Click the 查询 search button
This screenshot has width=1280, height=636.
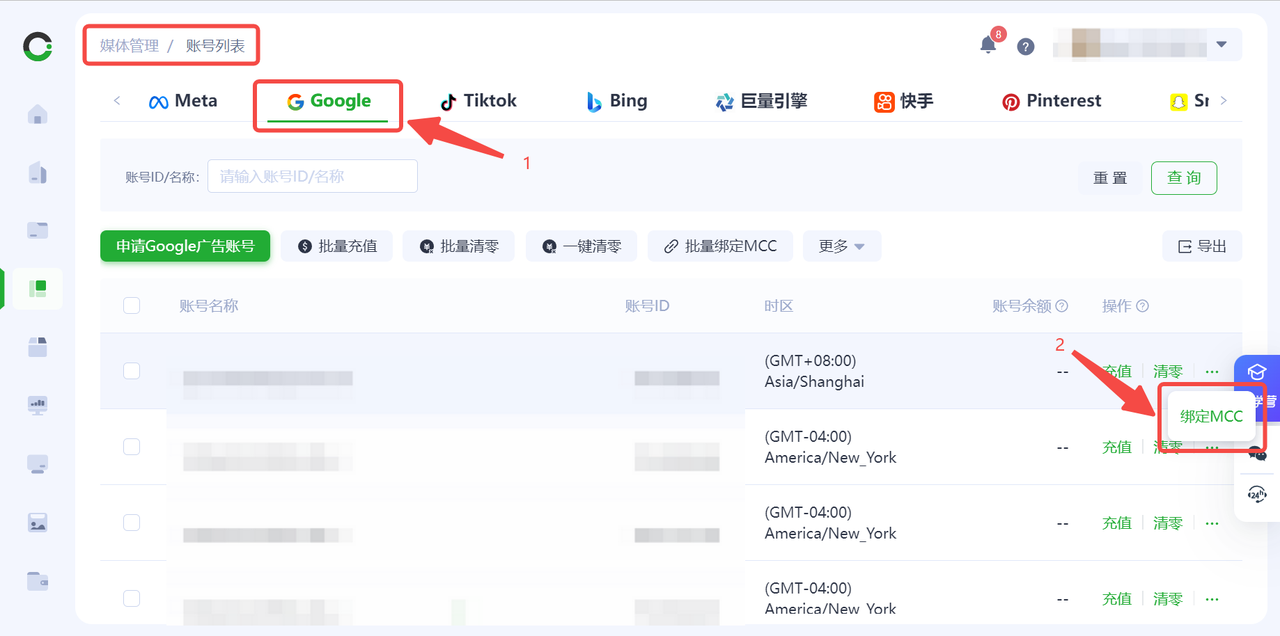1183,178
